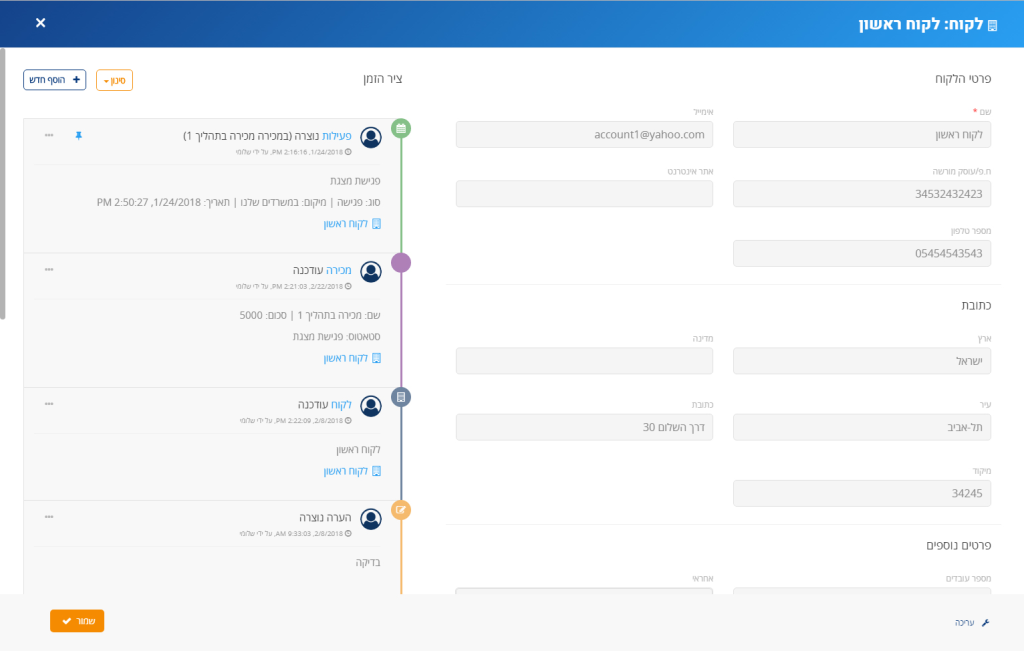Open three-dots menu on activity created entry

coord(49,135)
